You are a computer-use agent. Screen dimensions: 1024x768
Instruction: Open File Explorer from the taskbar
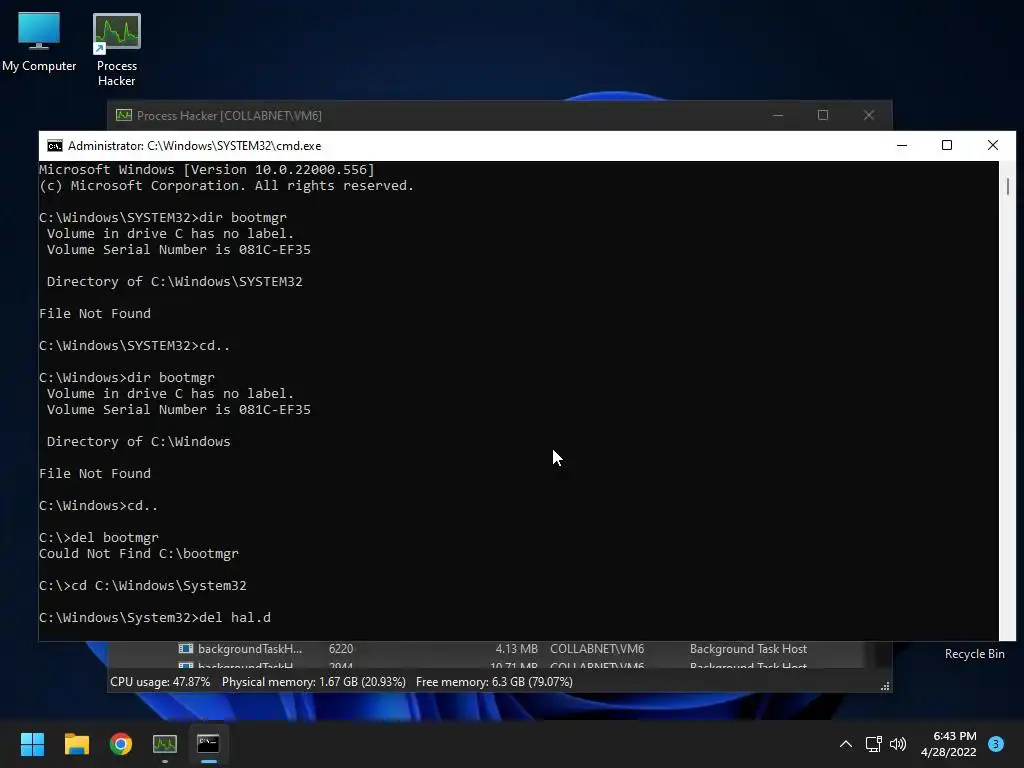(x=76, y=744)
